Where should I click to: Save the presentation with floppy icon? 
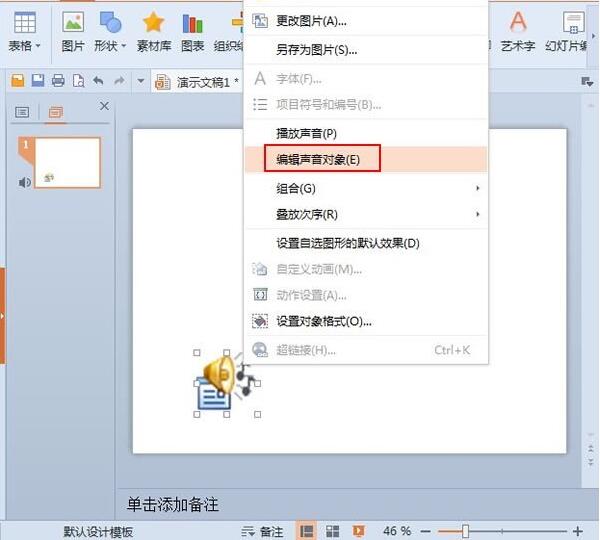point(38,80)
